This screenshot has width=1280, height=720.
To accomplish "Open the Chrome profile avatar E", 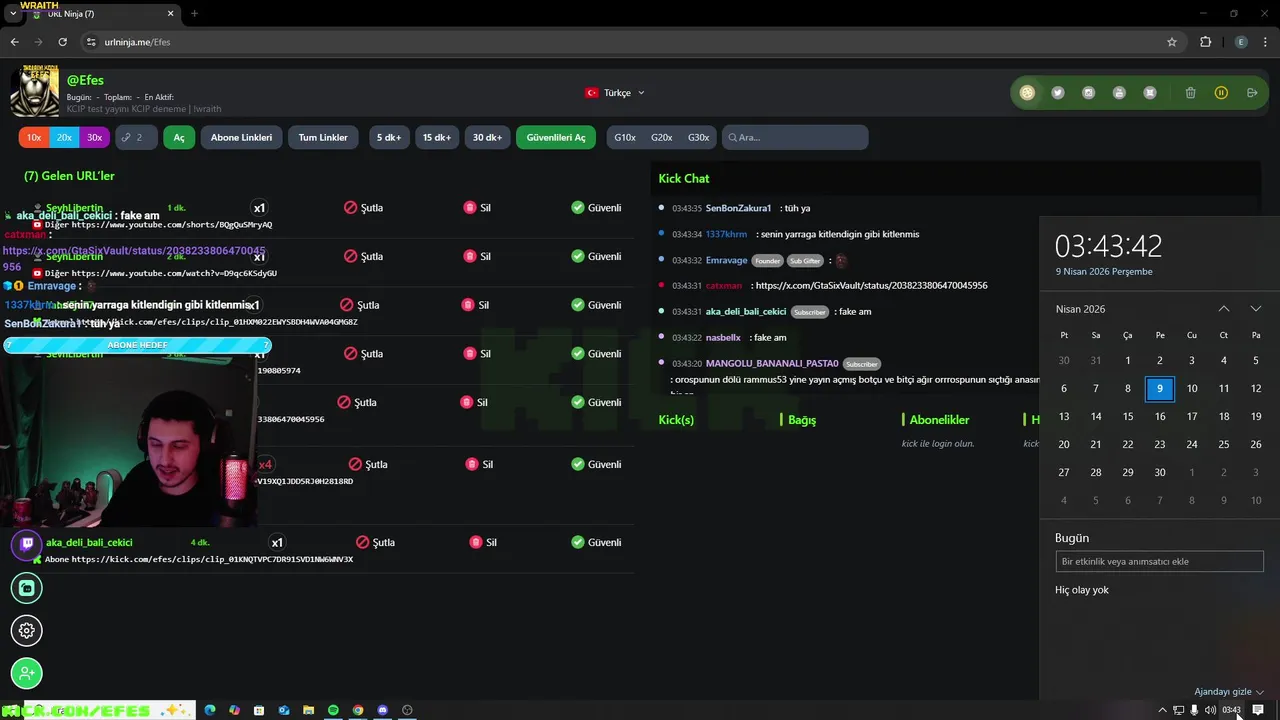I will click(x=1241, y=42).
